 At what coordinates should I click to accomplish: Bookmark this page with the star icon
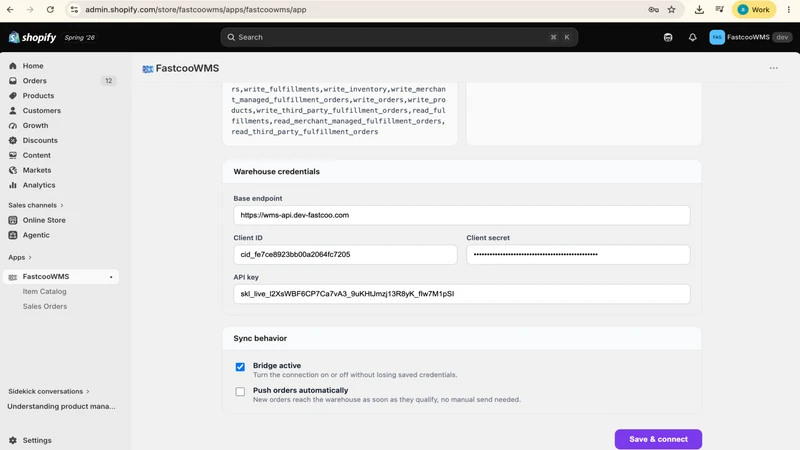(671, 10)
